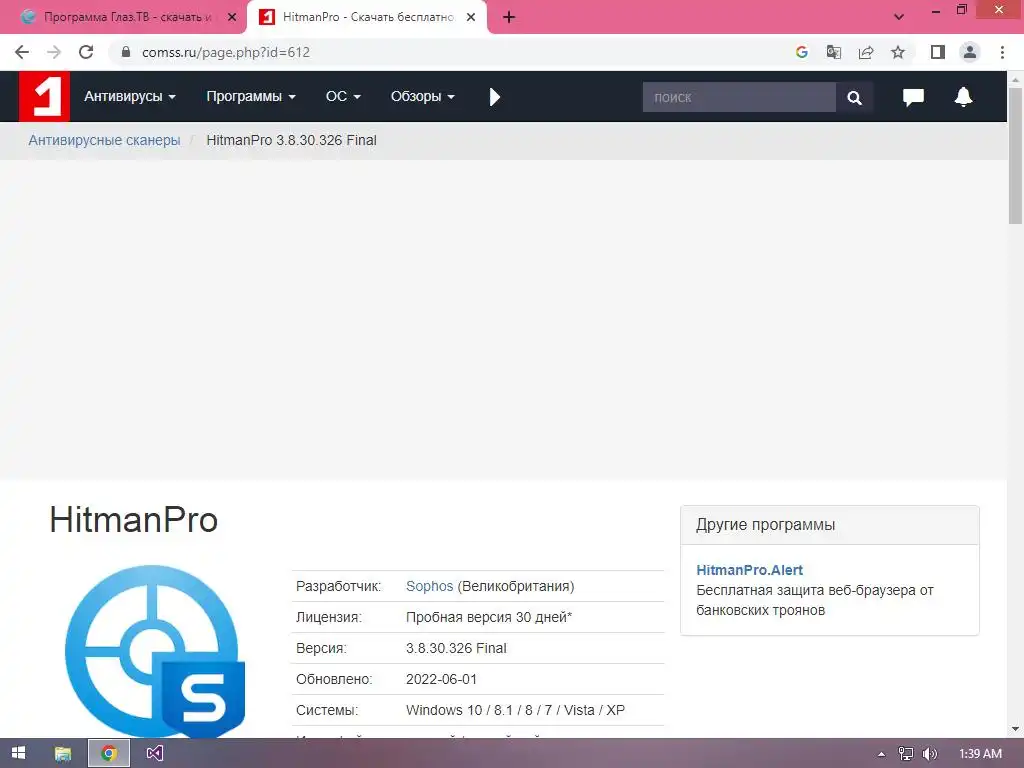The width and height of the screenshot is (1024, 768).
Task: Expand ОС dropdown menu
Action: pos(343,97)
